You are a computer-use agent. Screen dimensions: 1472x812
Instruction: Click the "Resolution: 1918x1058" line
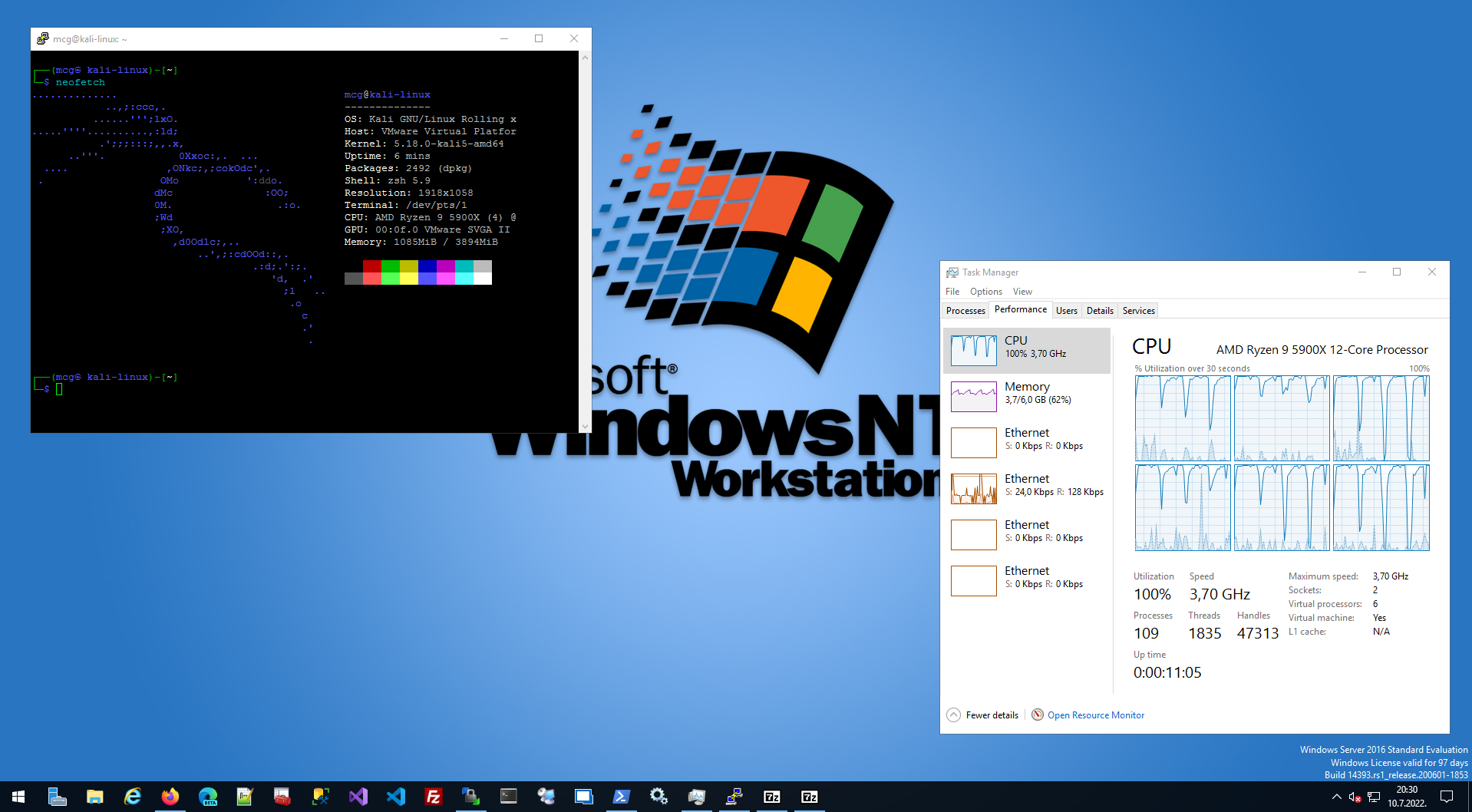pos(409,193)
